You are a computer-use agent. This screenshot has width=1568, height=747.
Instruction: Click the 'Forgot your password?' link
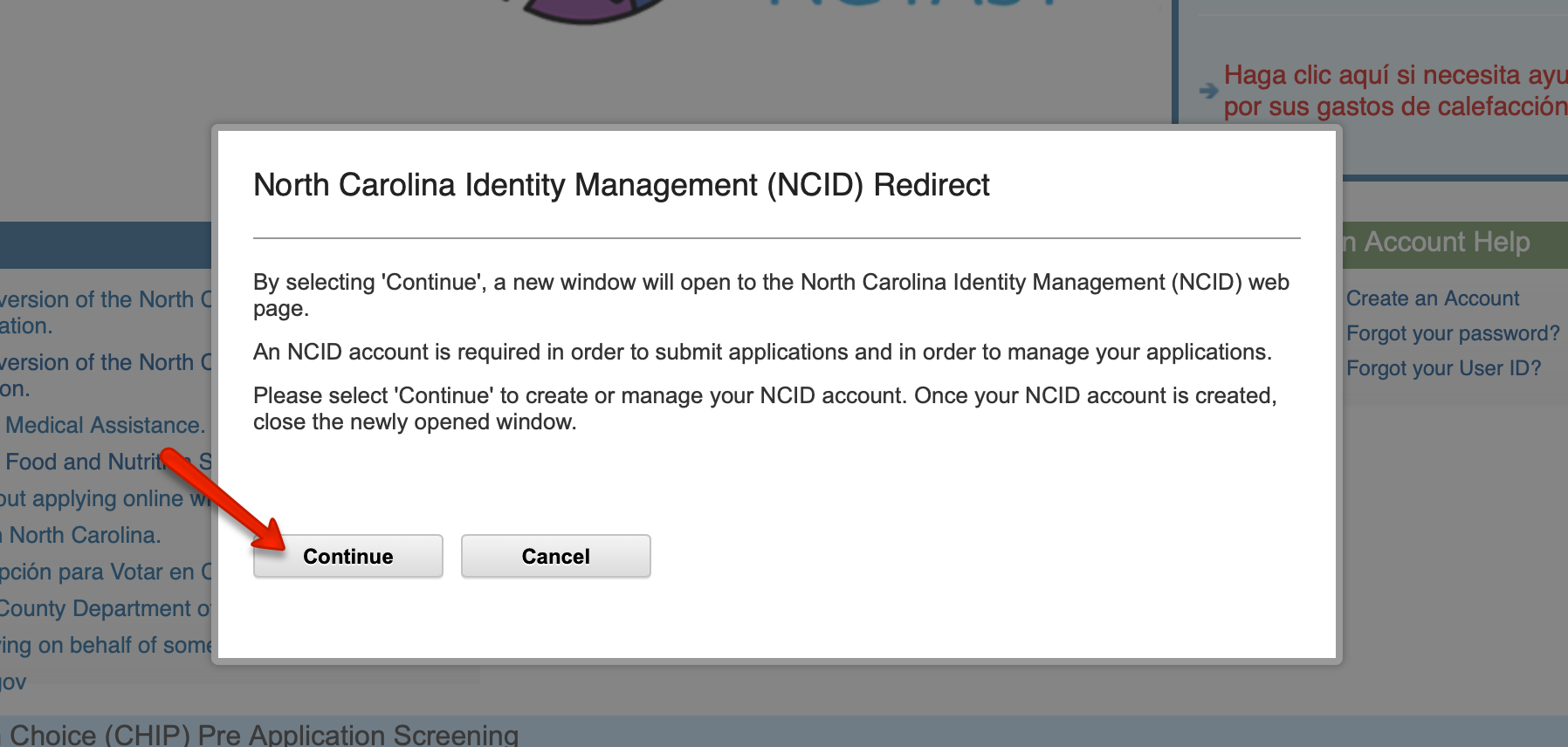click(x=1452, y=333)
